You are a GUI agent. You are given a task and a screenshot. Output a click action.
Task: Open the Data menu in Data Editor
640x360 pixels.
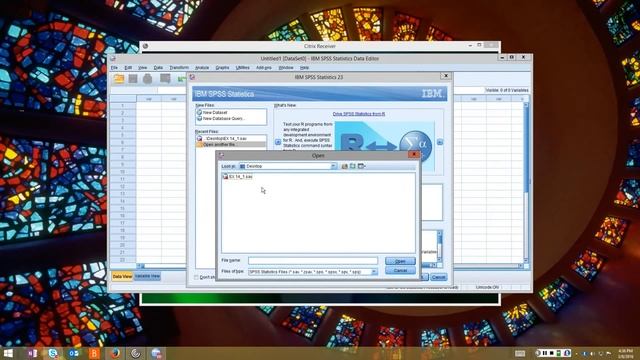(x=158, y=68)
